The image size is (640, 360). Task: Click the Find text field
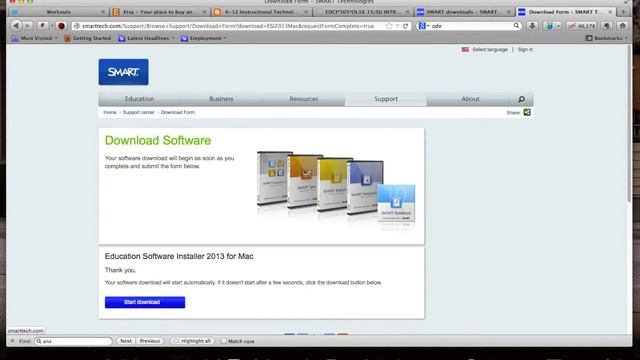(73, 341)
